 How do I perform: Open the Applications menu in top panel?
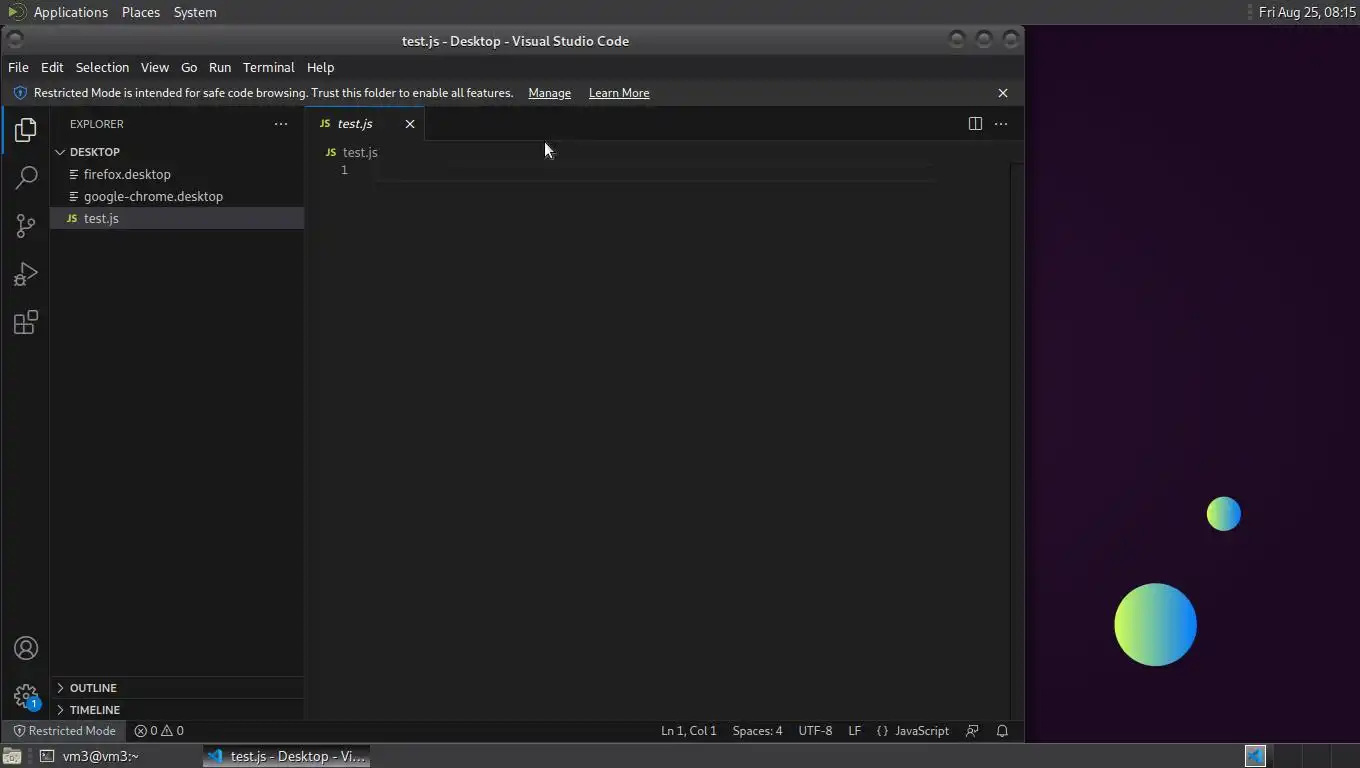tap(70, 12)
